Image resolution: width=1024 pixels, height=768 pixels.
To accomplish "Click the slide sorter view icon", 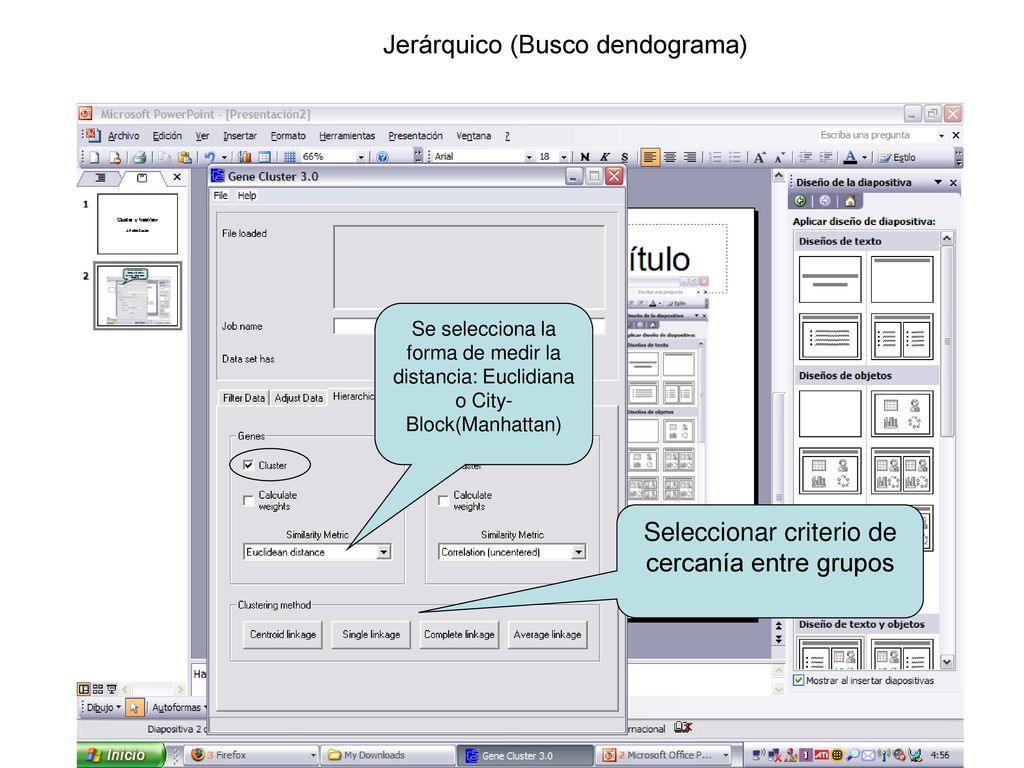I will coord(98,689).
